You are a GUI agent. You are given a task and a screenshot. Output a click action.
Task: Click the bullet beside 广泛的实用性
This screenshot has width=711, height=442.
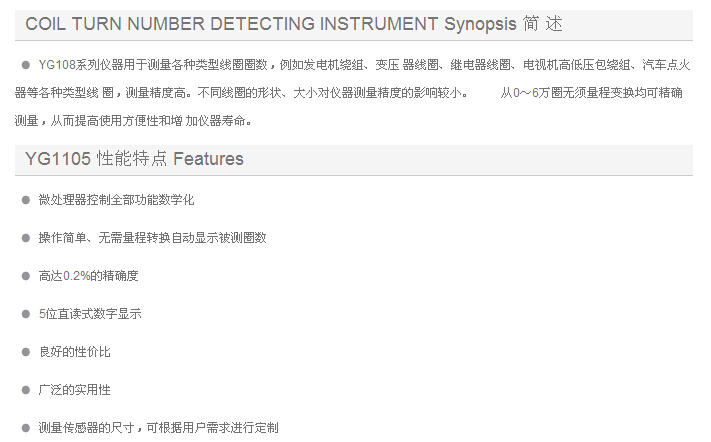pos(25,390)
